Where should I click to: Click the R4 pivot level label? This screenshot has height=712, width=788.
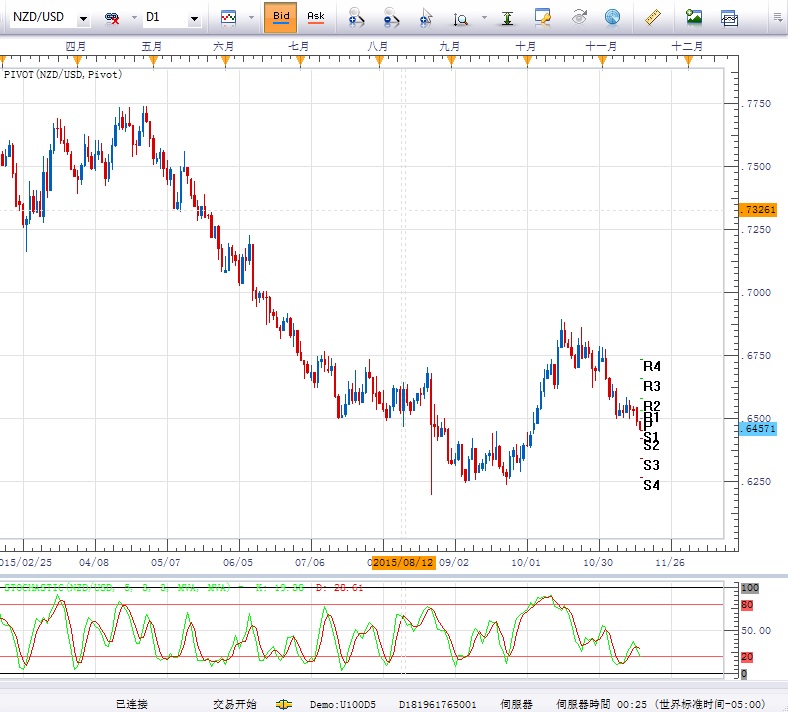click(x=652, y=367)
